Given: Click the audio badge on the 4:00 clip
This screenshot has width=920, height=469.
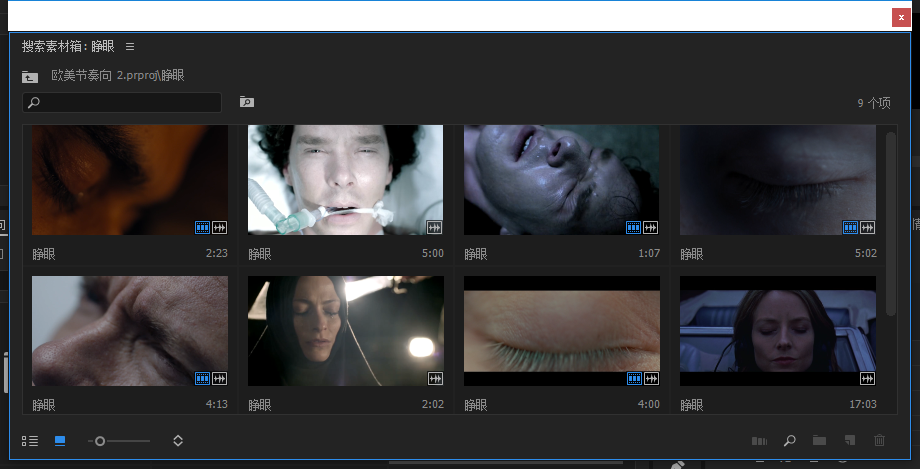Looking at the screenshot, I should click(651, 379).
